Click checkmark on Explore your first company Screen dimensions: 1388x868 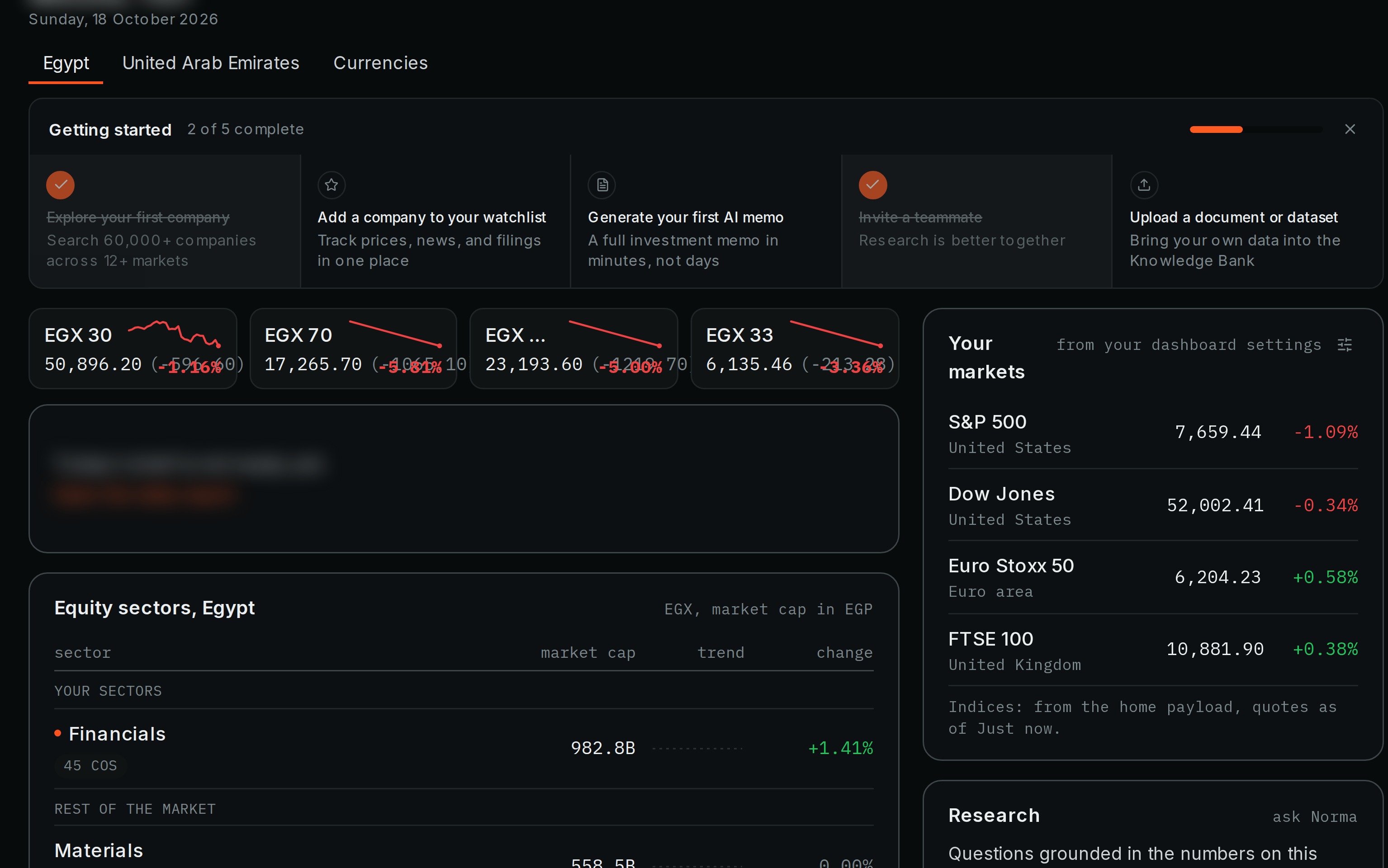pos(60,185)
